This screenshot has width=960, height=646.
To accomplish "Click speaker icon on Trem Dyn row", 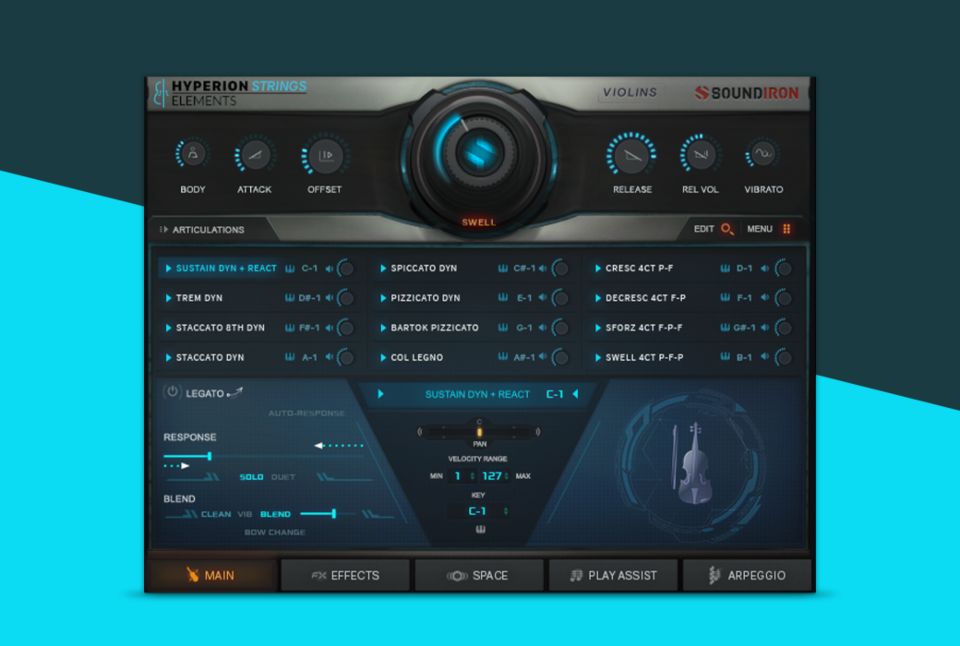I will pos(329,298).
